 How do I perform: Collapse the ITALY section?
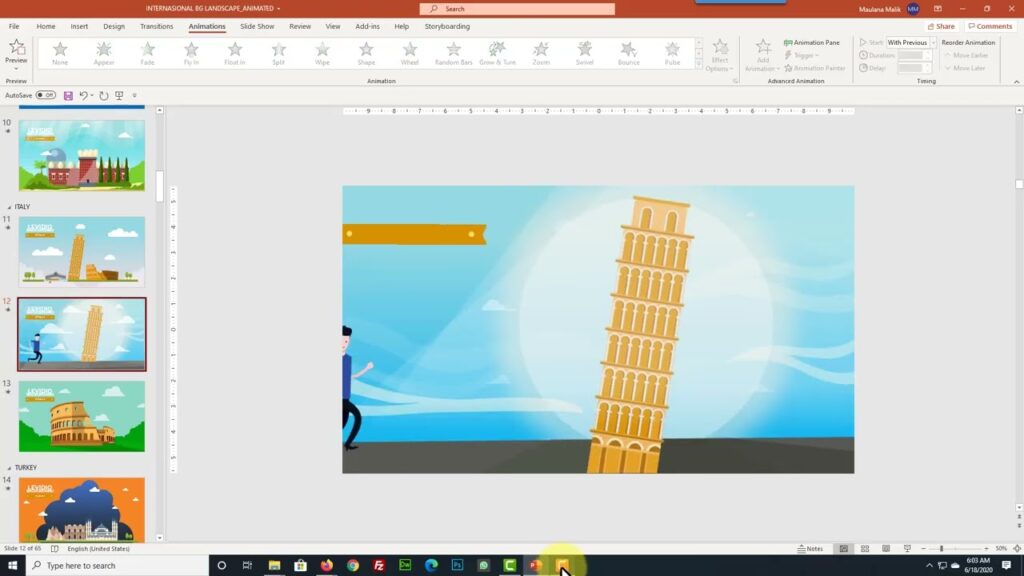coord(9,207)
